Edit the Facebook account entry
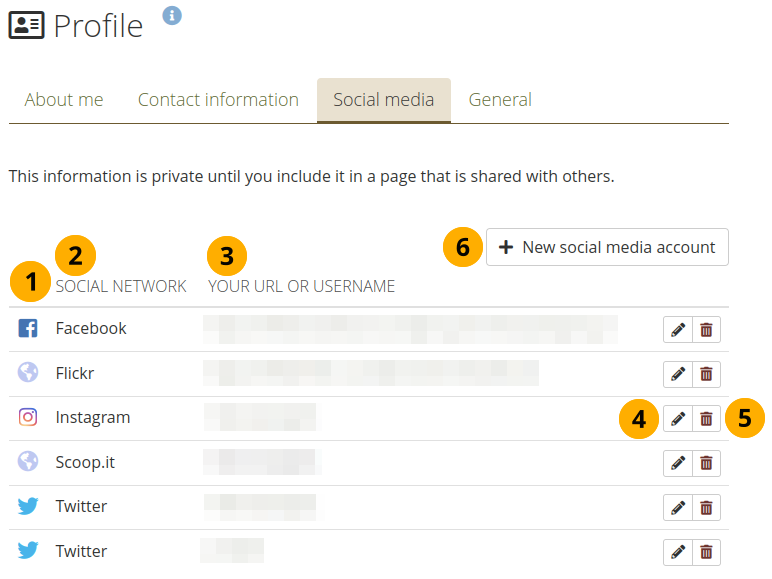772x579 pixels. 678,329
